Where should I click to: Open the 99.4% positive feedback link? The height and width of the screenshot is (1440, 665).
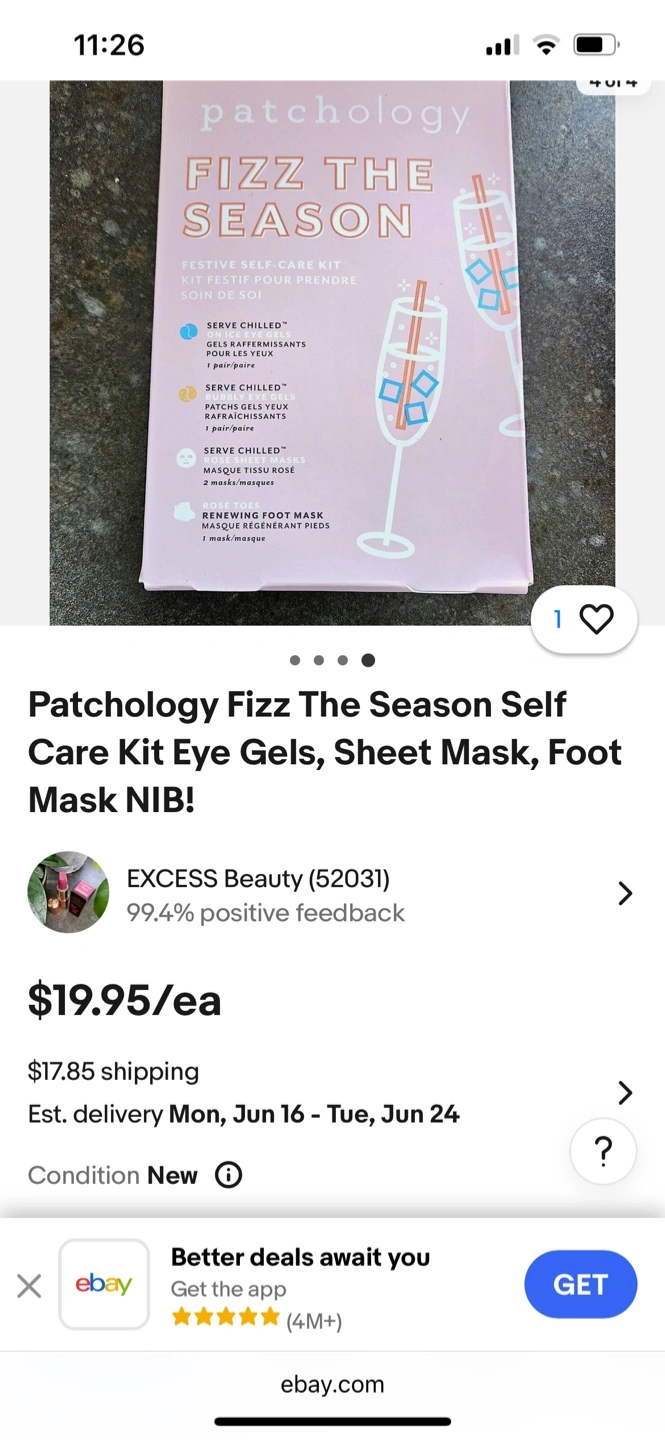coord(265,913)
